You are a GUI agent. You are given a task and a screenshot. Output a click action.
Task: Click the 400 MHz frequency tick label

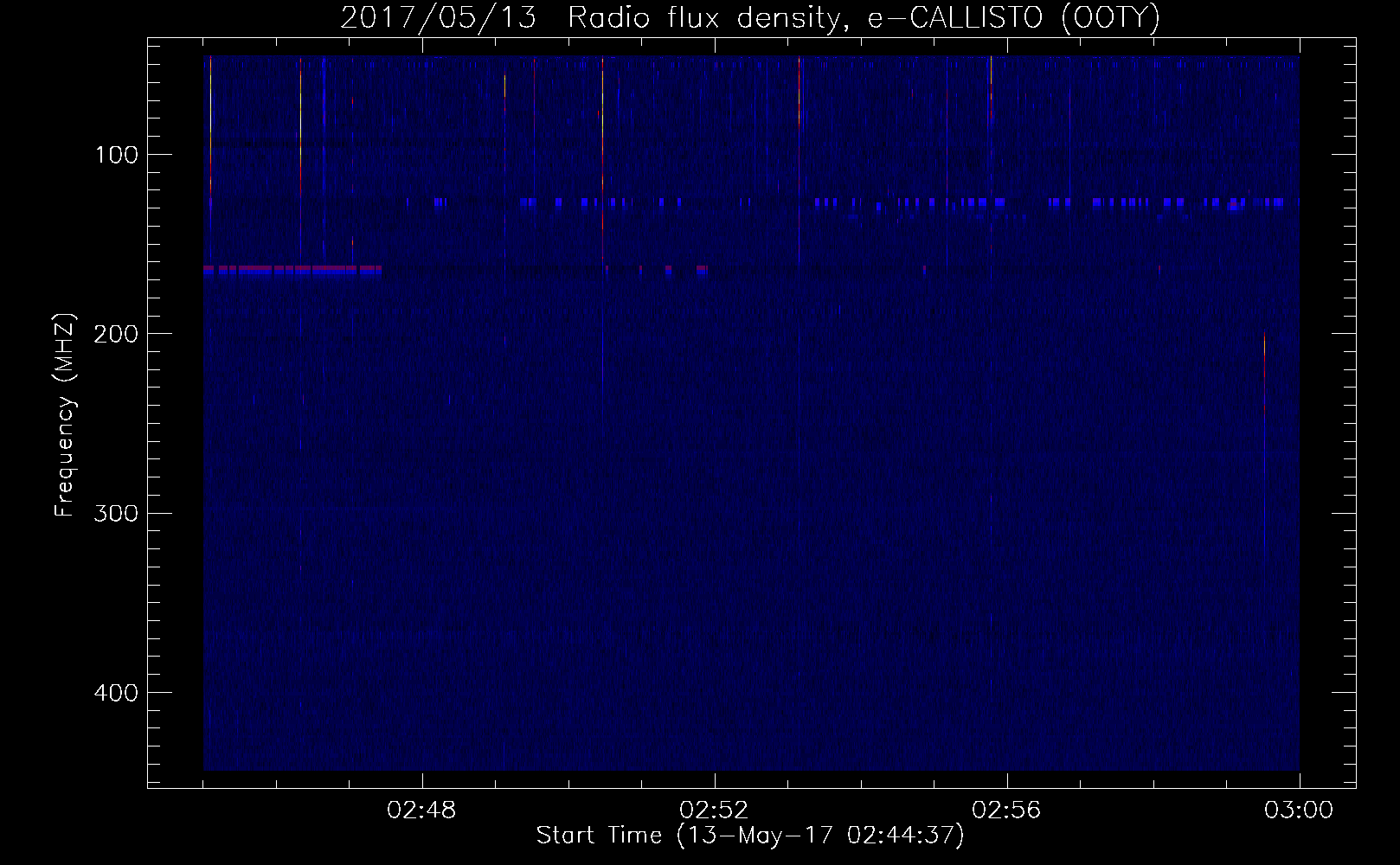coord(116,693)
